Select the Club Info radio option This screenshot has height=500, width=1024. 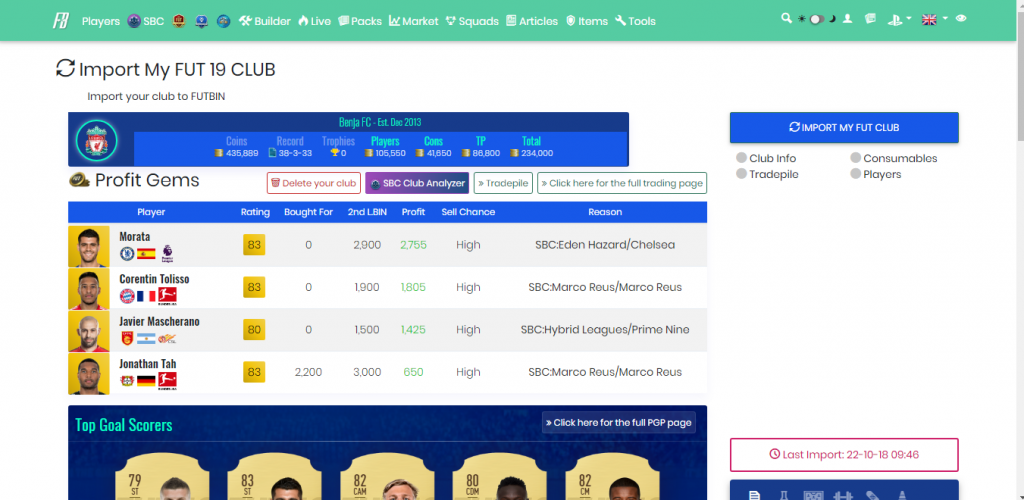click(741, 158)
